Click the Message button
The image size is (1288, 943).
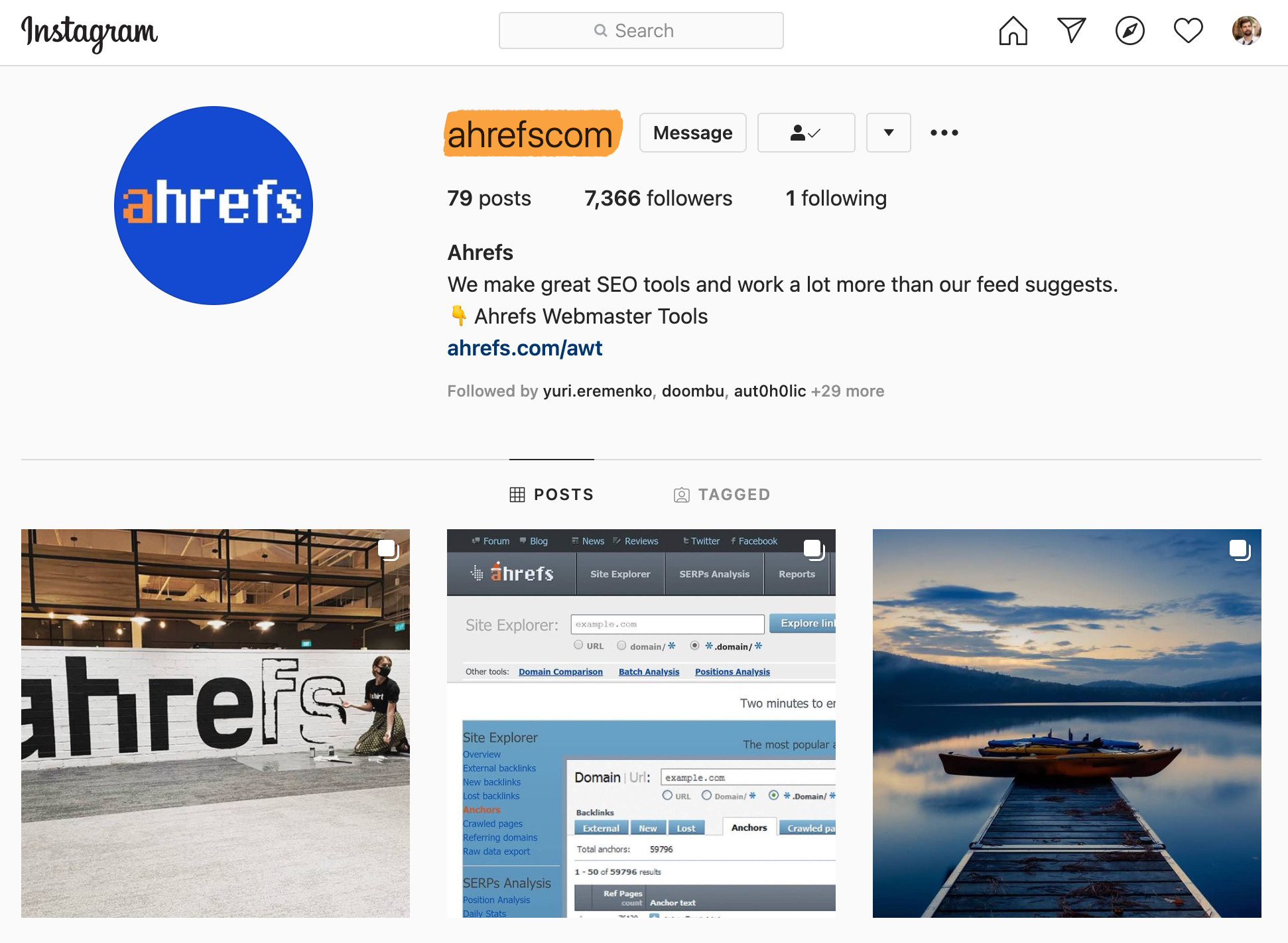coord(692,133)
